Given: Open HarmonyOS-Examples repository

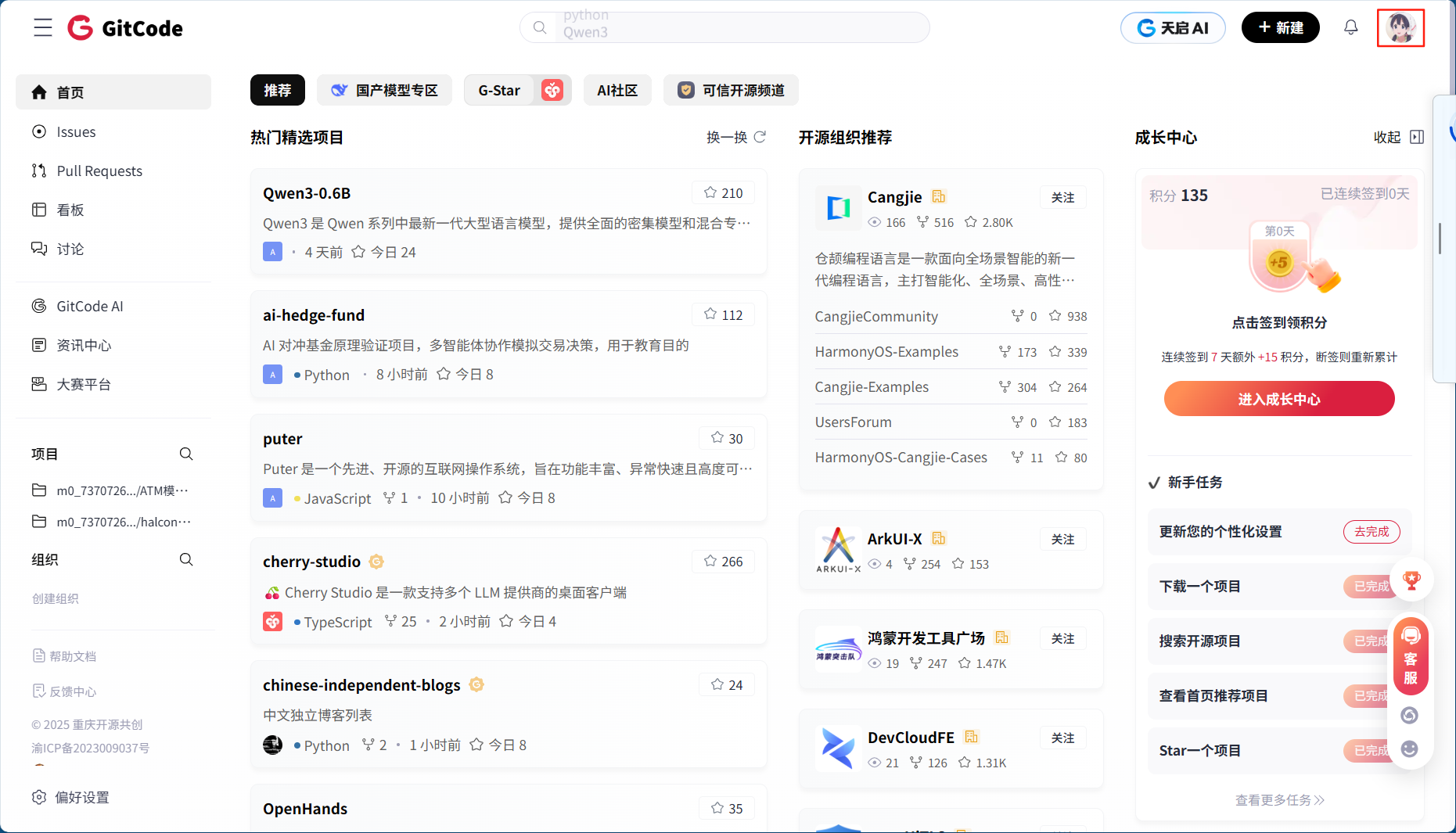Looking at the screenshot, I should coord(886,351).
